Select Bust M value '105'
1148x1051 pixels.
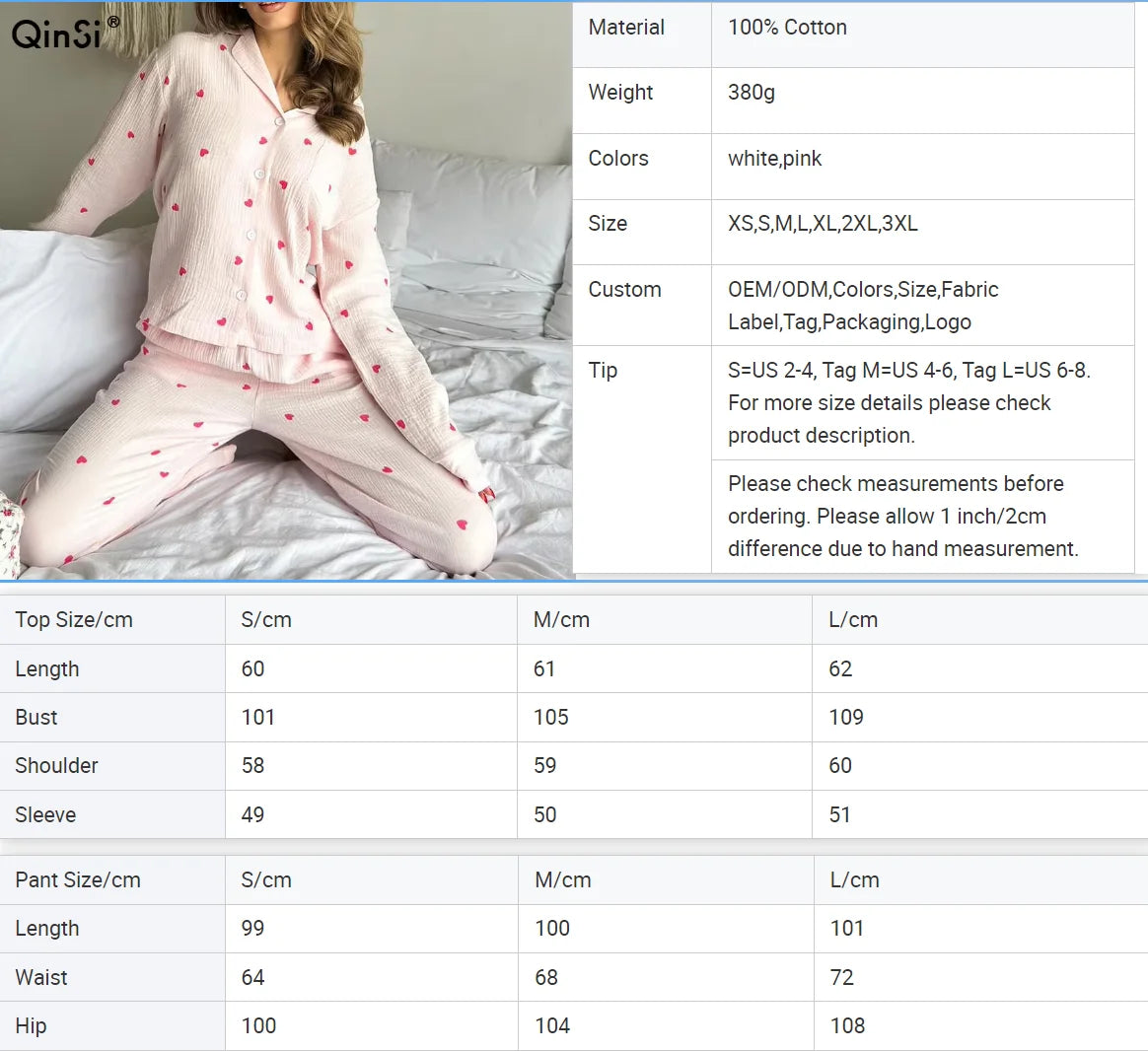pos(550,717)
